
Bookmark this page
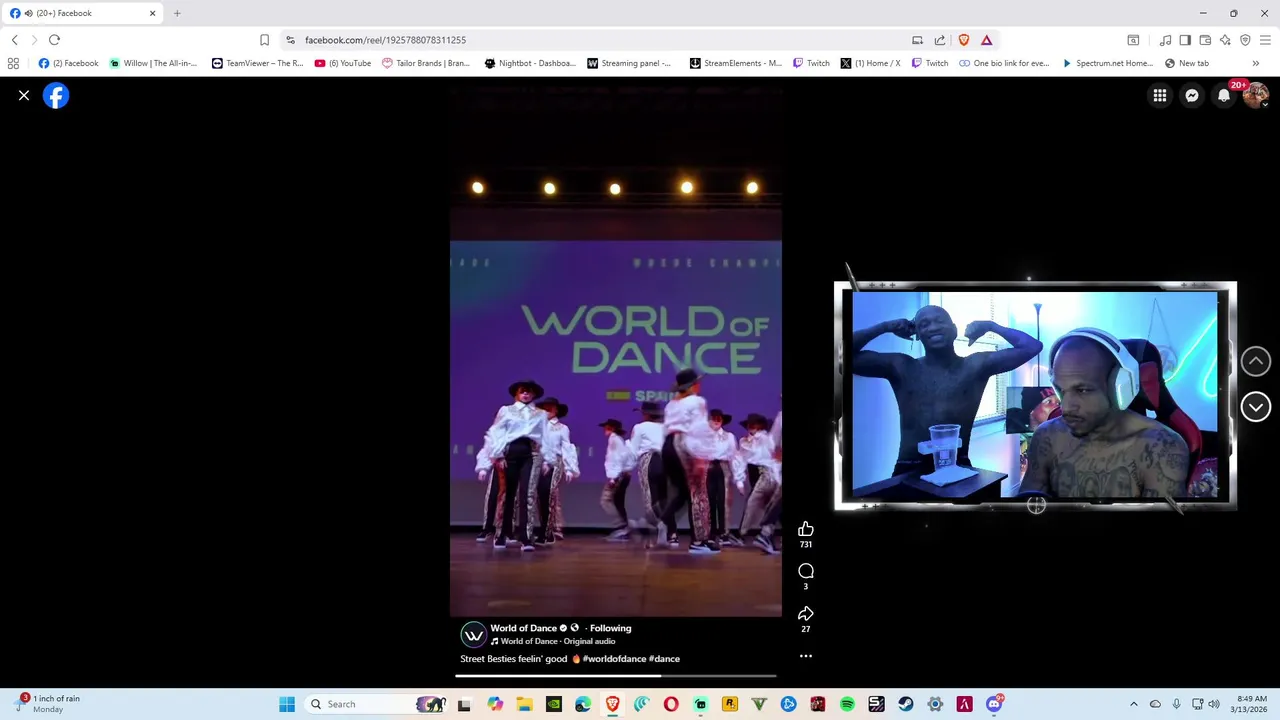pyautogui.click(x=264, y=40)
